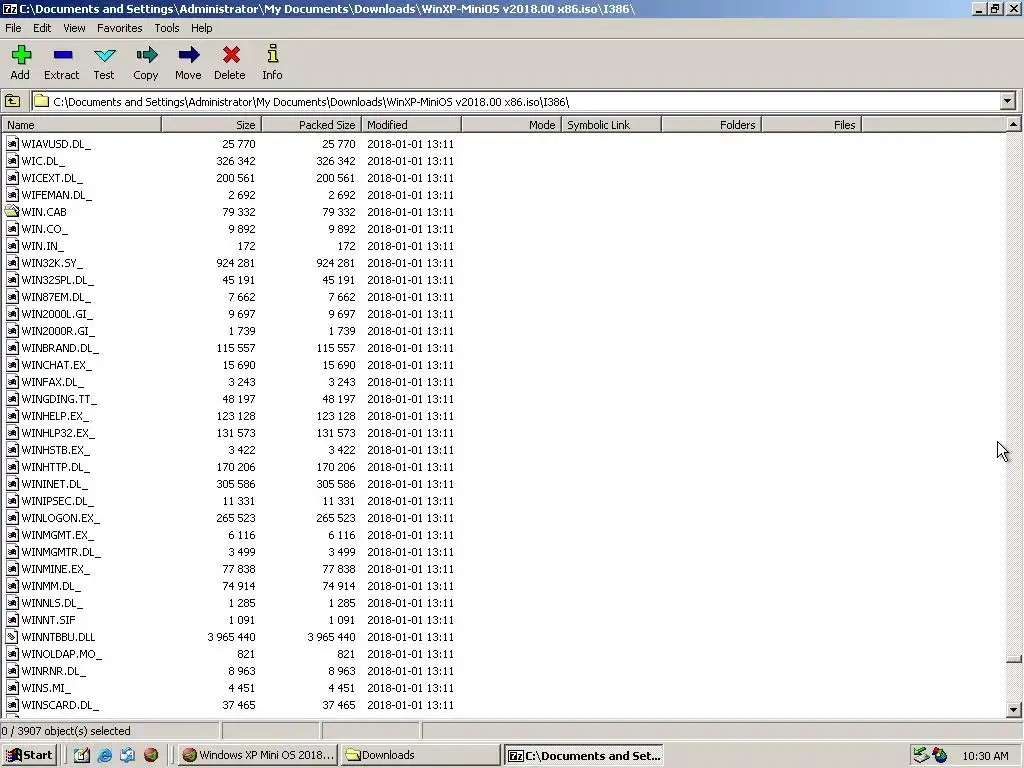This screenshot has height=768, width=1024.
Task: Click the vertical scrollbar thumb
Action: [1014, 659]
